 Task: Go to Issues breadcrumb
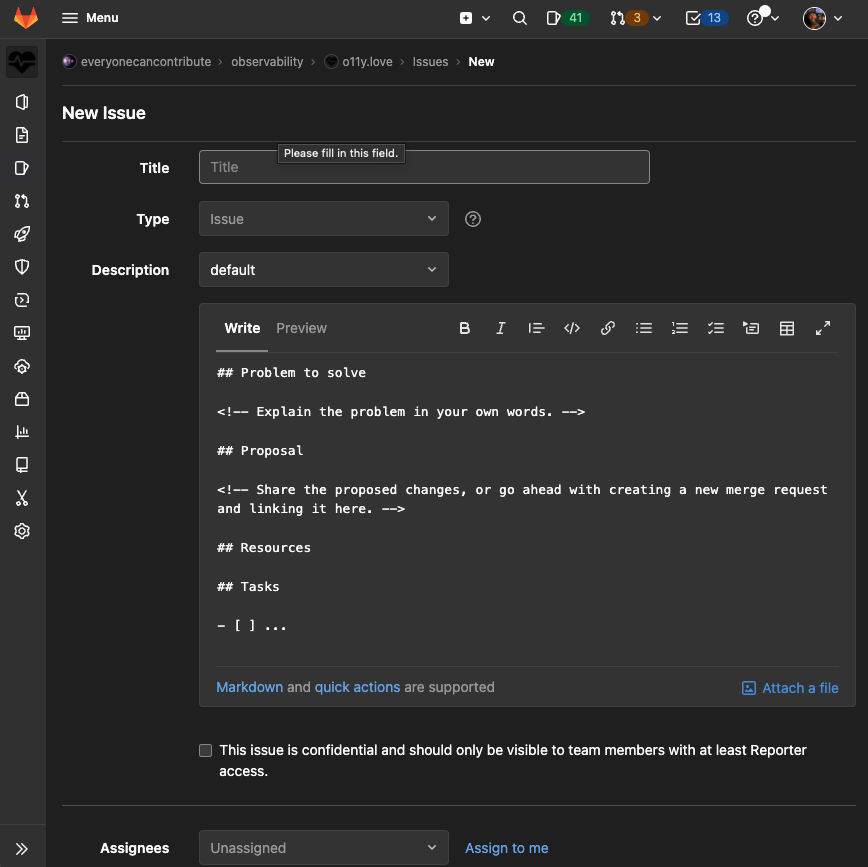pyautogui.click(x=430, y=61)
